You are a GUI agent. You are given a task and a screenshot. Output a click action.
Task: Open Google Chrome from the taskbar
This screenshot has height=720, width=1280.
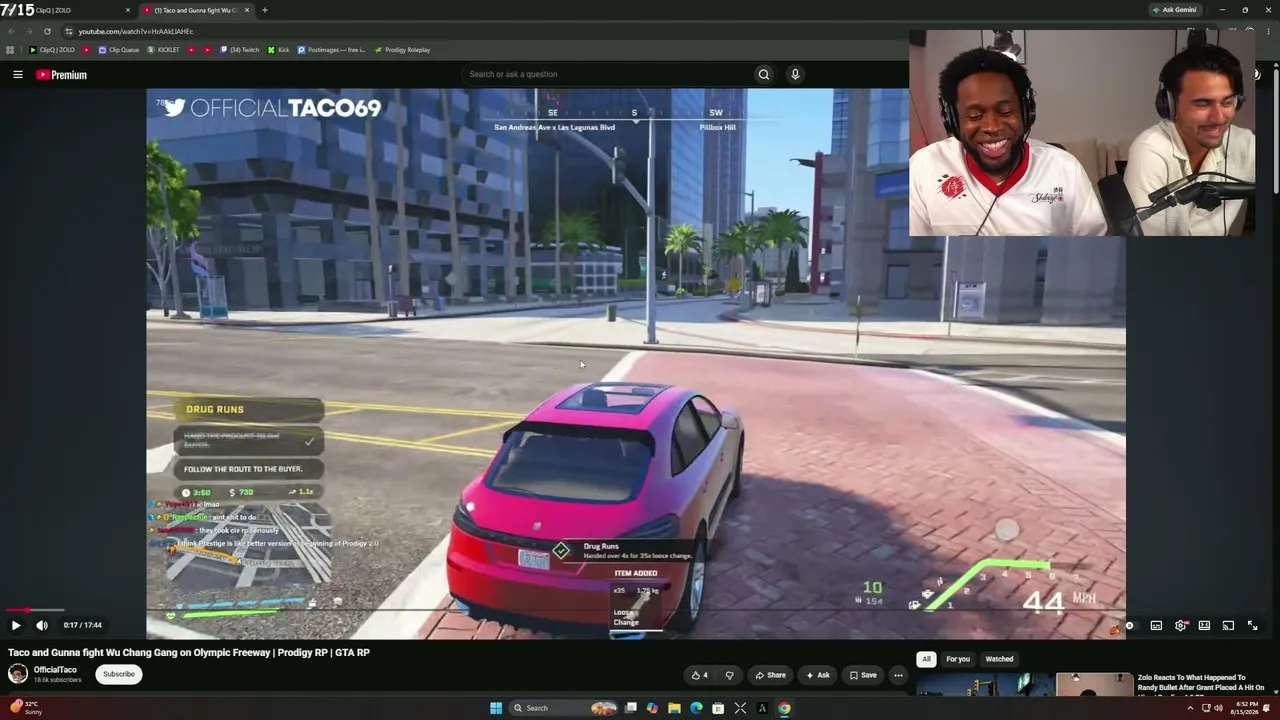coord(784,708)
